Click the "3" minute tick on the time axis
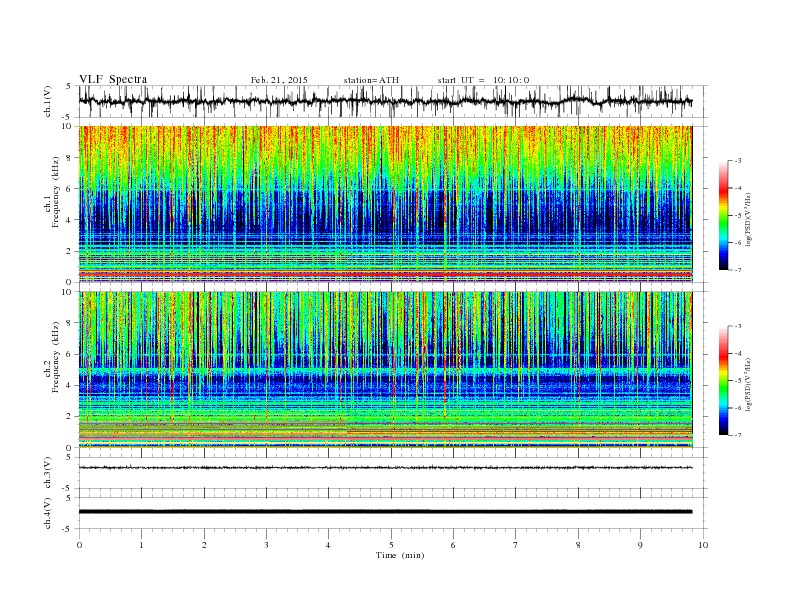Image resolution: width=792 pixels, height=612 pixels. [266, 545]
